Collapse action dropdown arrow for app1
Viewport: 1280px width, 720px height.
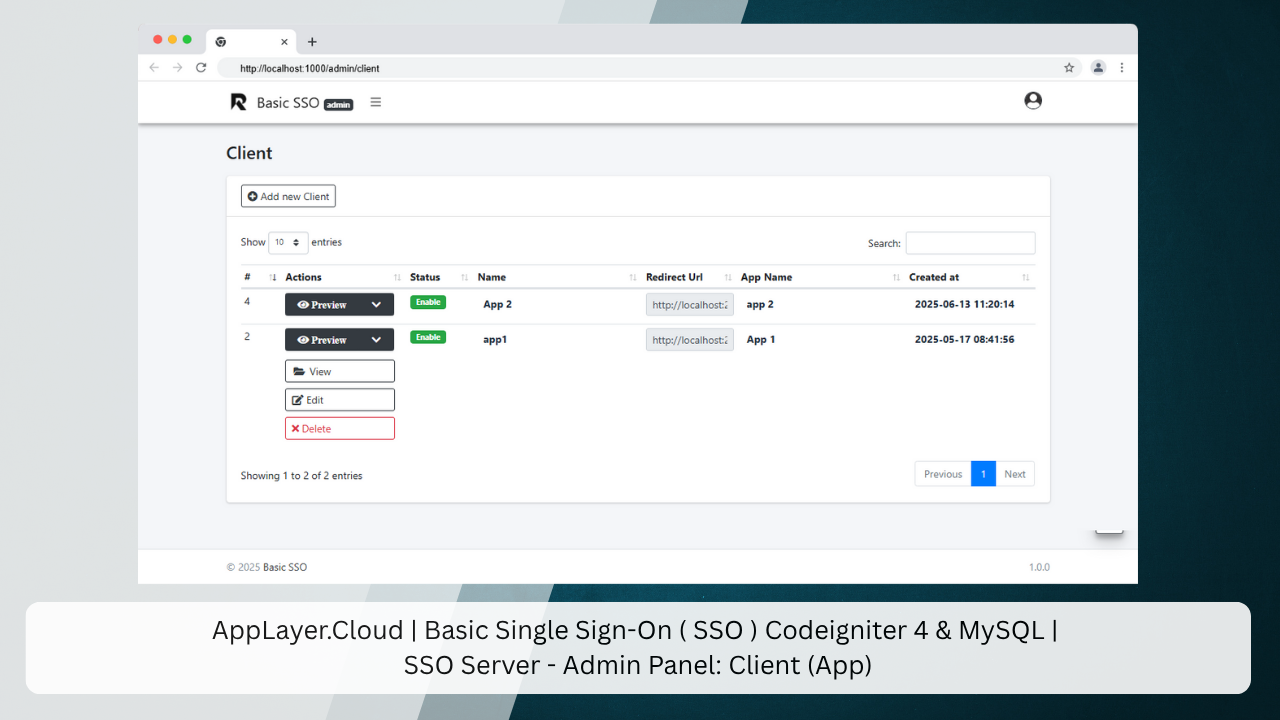tap(377, 340)
